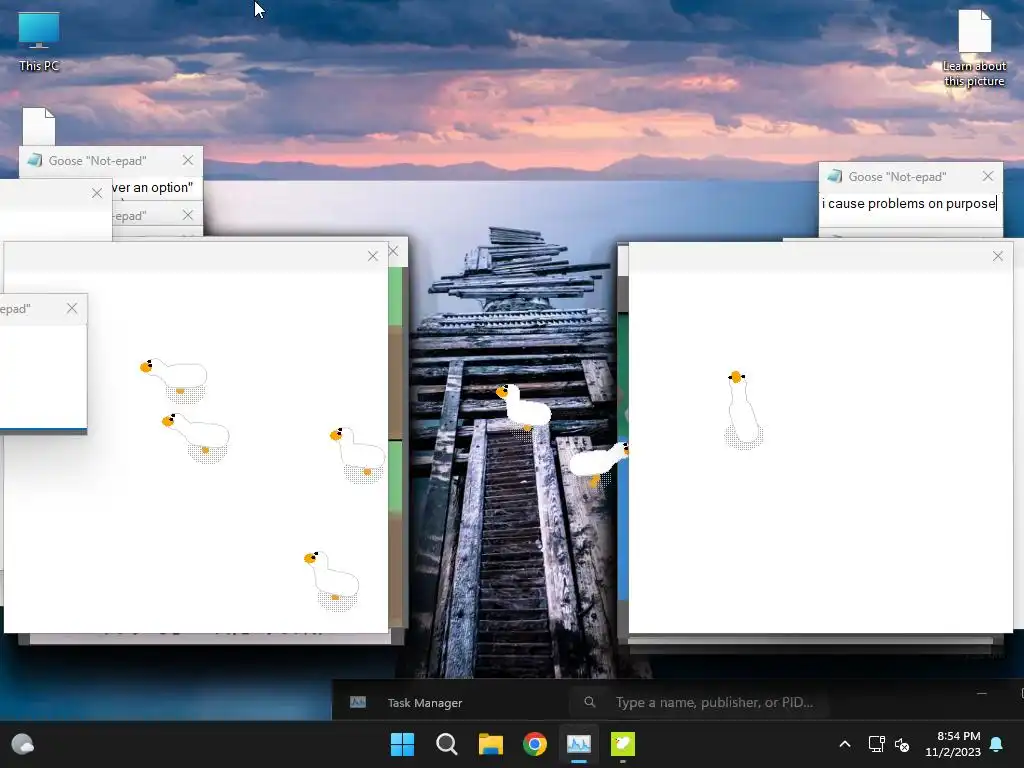The height and width of the screenshot is (768, 1024).
Task: Click the Task Manager search field
Action: tap(699, 702)
